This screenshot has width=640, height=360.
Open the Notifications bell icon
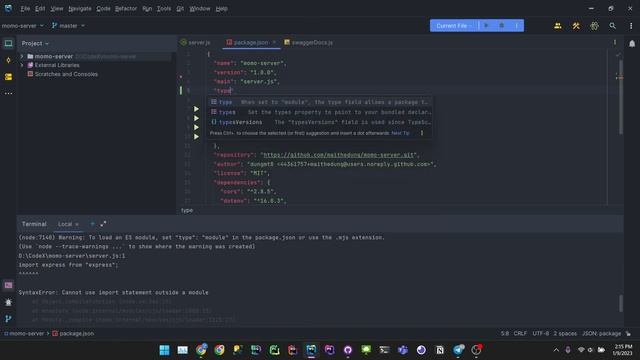[x=632, y=43]
